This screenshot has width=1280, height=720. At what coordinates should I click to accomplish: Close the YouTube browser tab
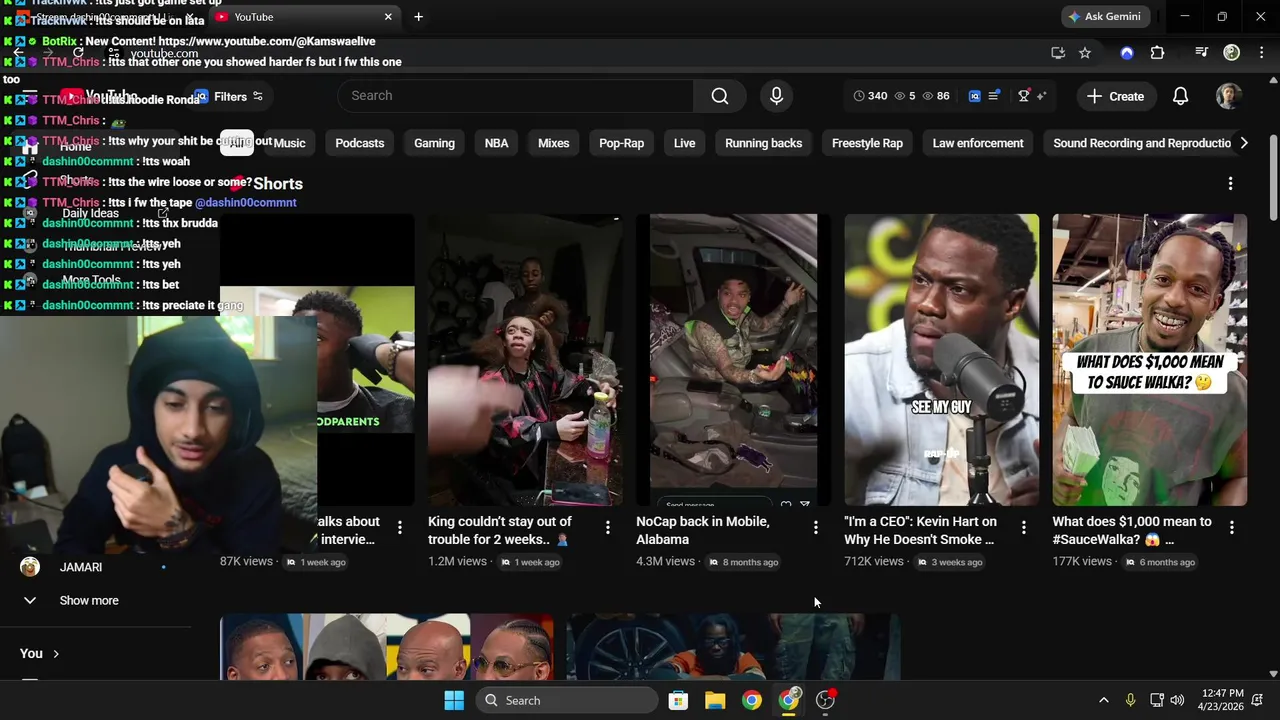click(x=388, y=17)
